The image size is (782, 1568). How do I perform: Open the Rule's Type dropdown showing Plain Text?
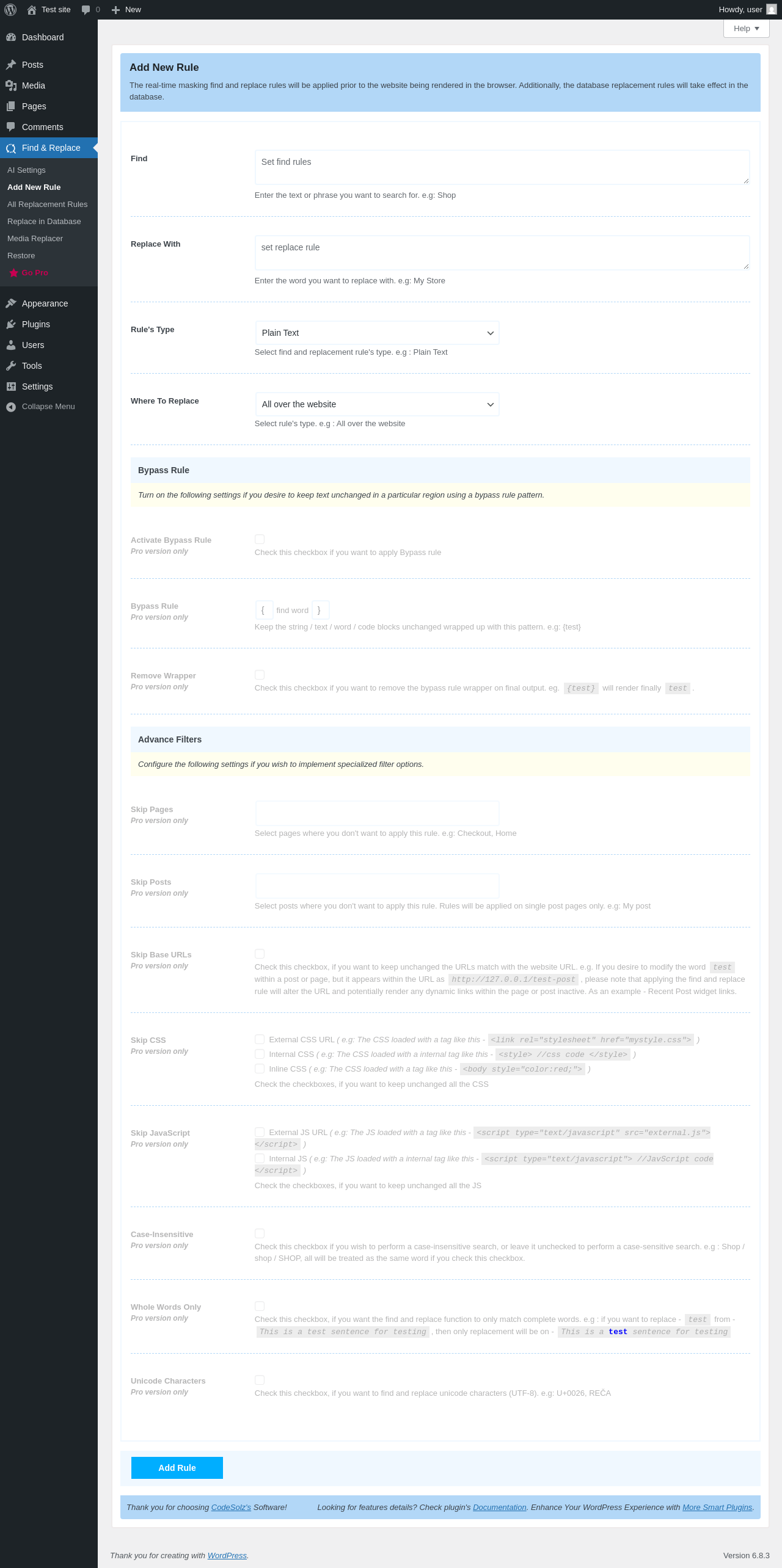click(x=377, y=333)
